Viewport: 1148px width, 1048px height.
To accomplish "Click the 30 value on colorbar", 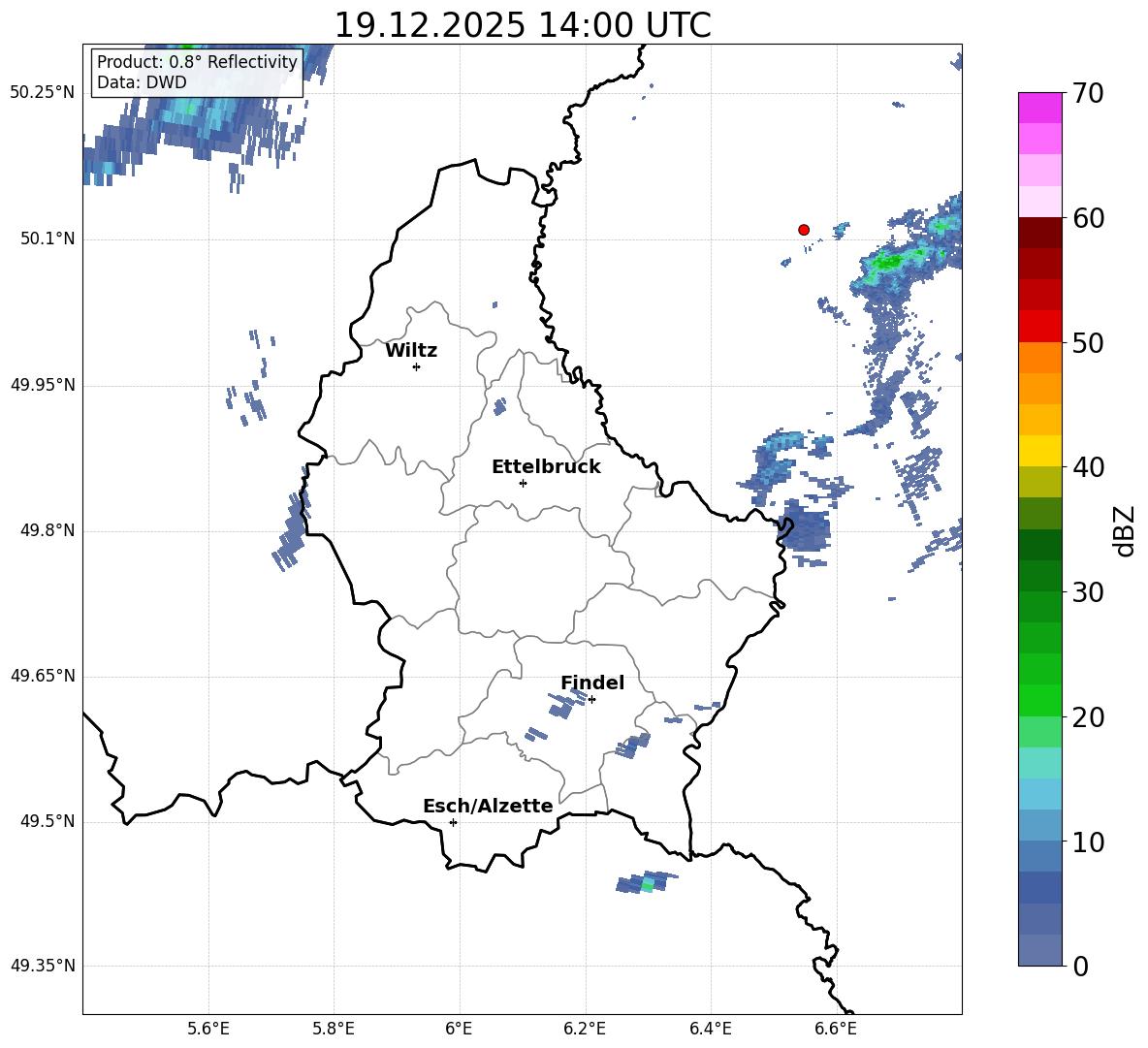I will [1088, 591].
